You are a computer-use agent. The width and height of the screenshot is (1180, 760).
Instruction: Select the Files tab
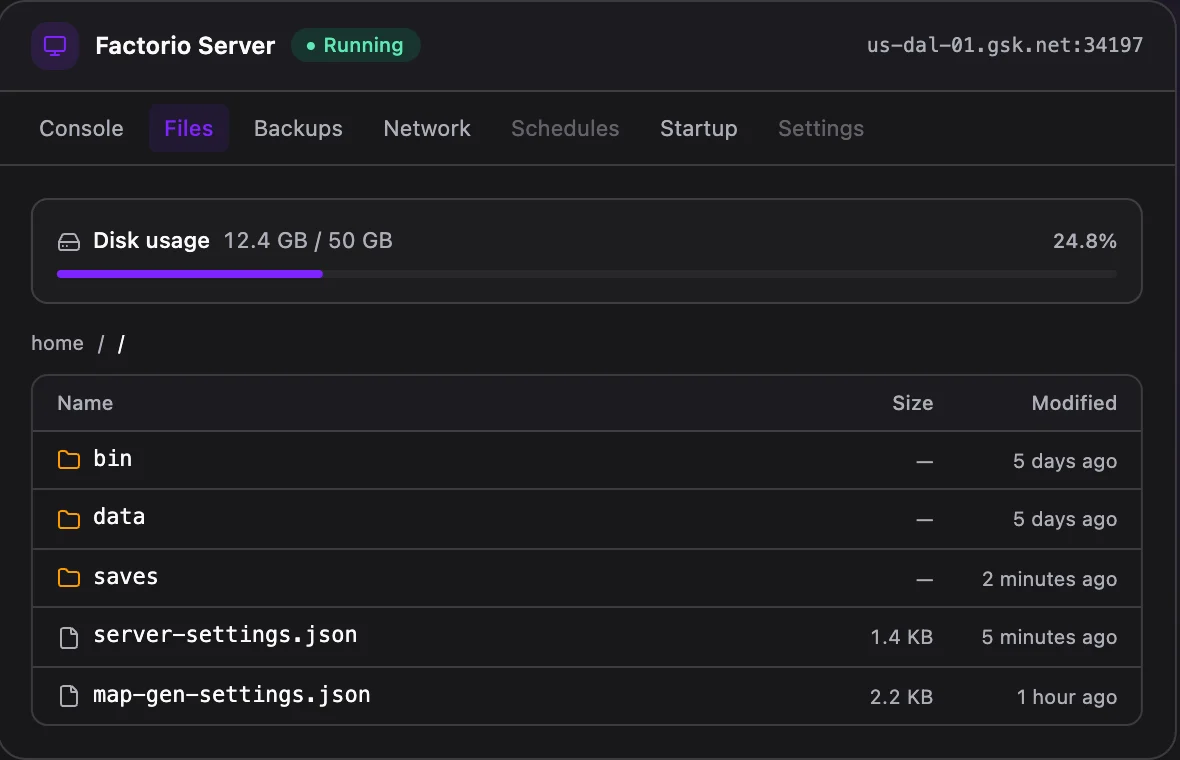pos(189,129)
